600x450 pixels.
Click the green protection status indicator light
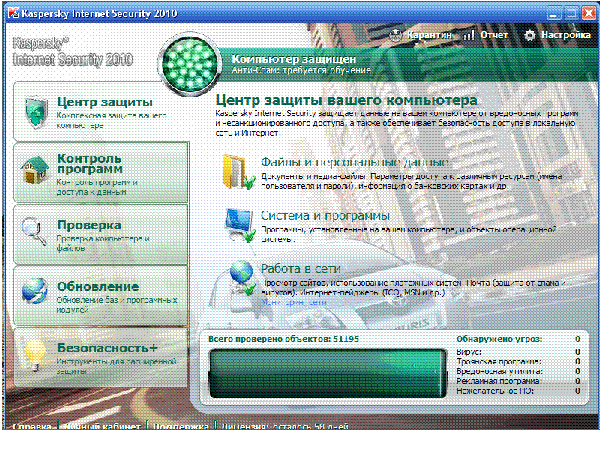(x=190, y=65)
